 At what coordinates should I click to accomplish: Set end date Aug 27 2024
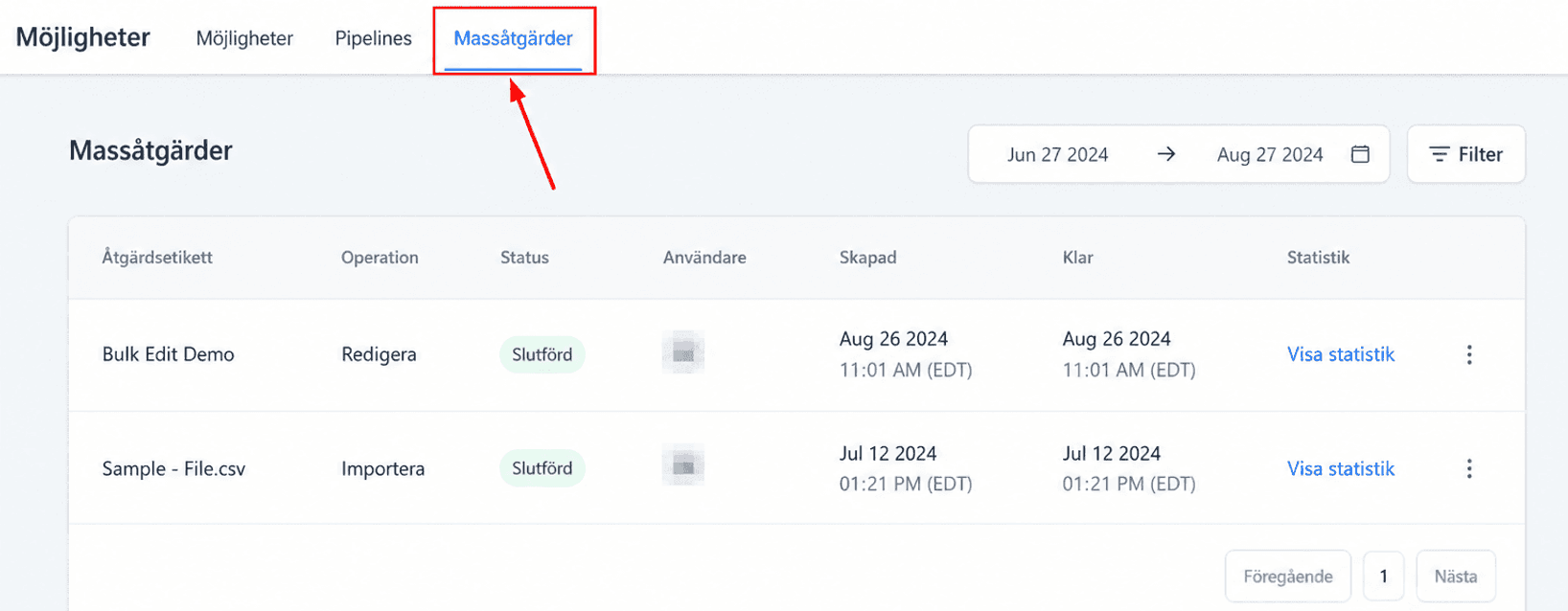coord(1270,154)
